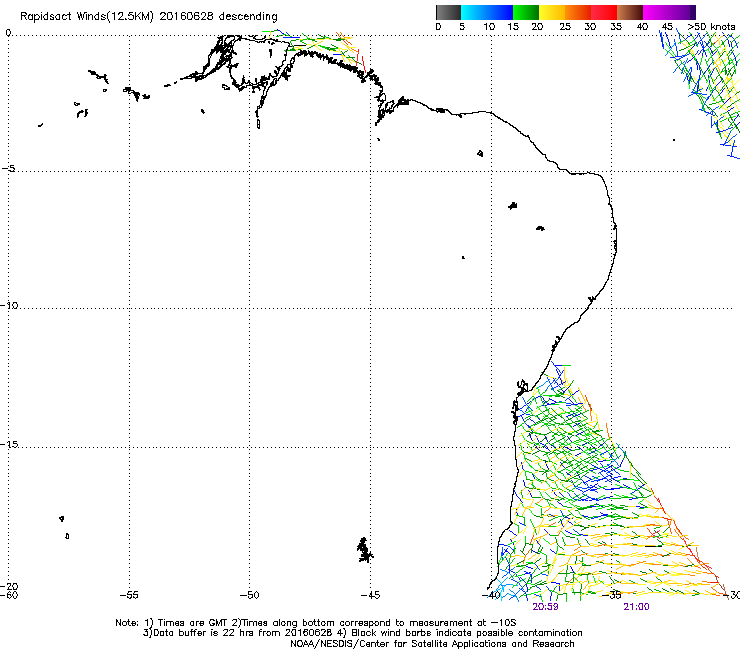Click the legend tick label '25'
The width and height of the screenshot is (740, 650).
[x=565, y=27]
